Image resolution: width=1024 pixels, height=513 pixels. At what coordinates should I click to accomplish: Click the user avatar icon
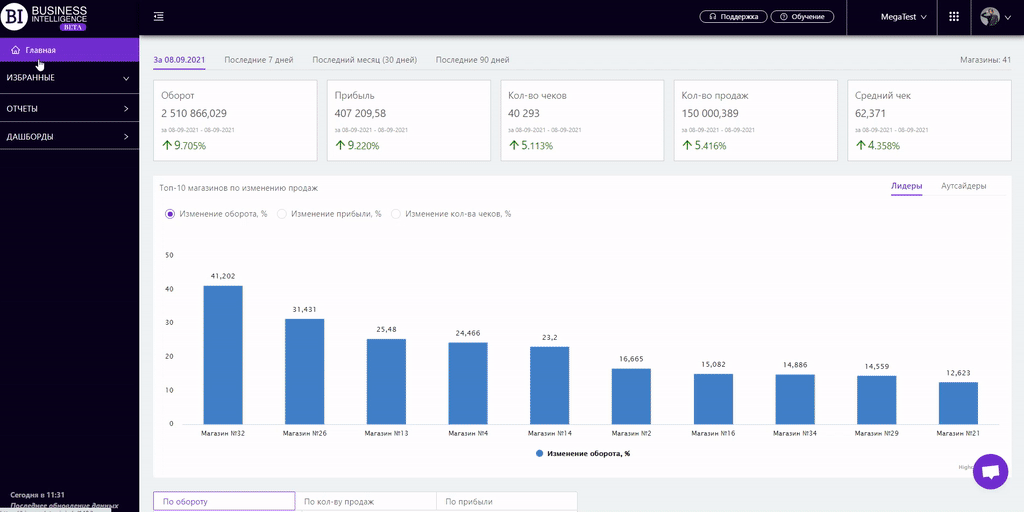990,17
